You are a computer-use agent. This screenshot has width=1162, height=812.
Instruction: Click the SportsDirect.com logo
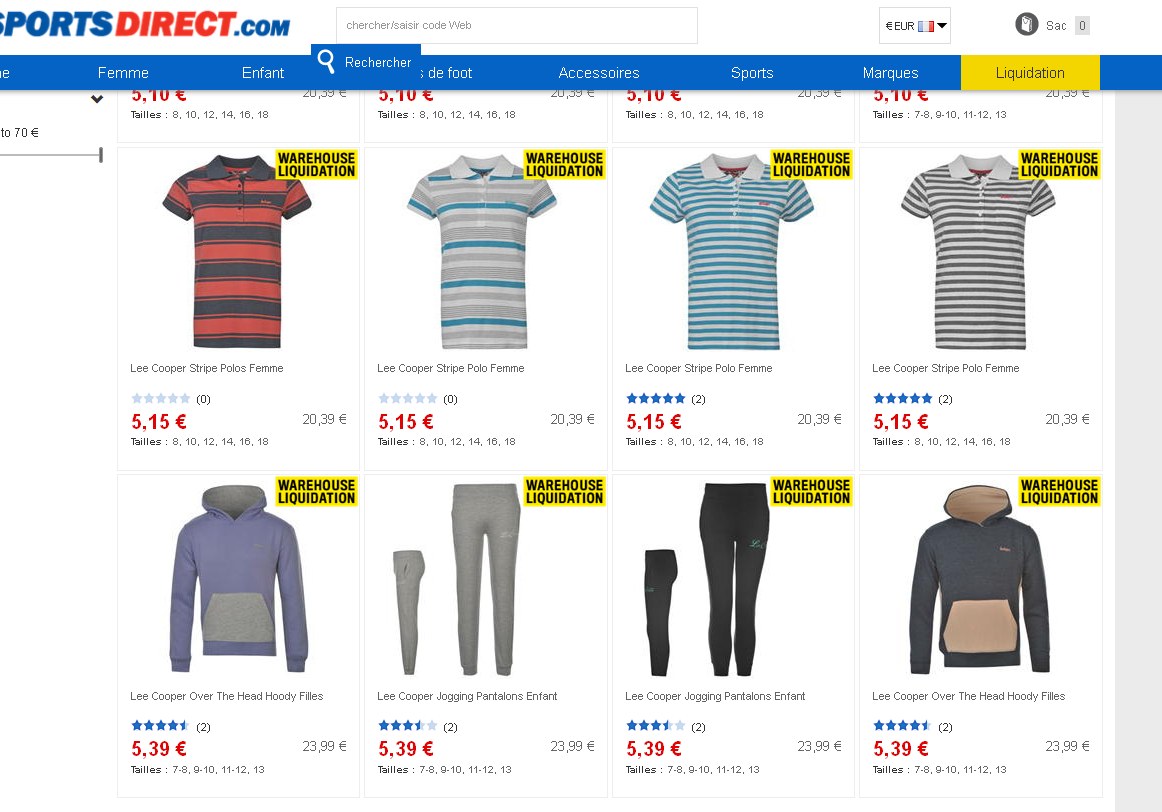[145, 24]
